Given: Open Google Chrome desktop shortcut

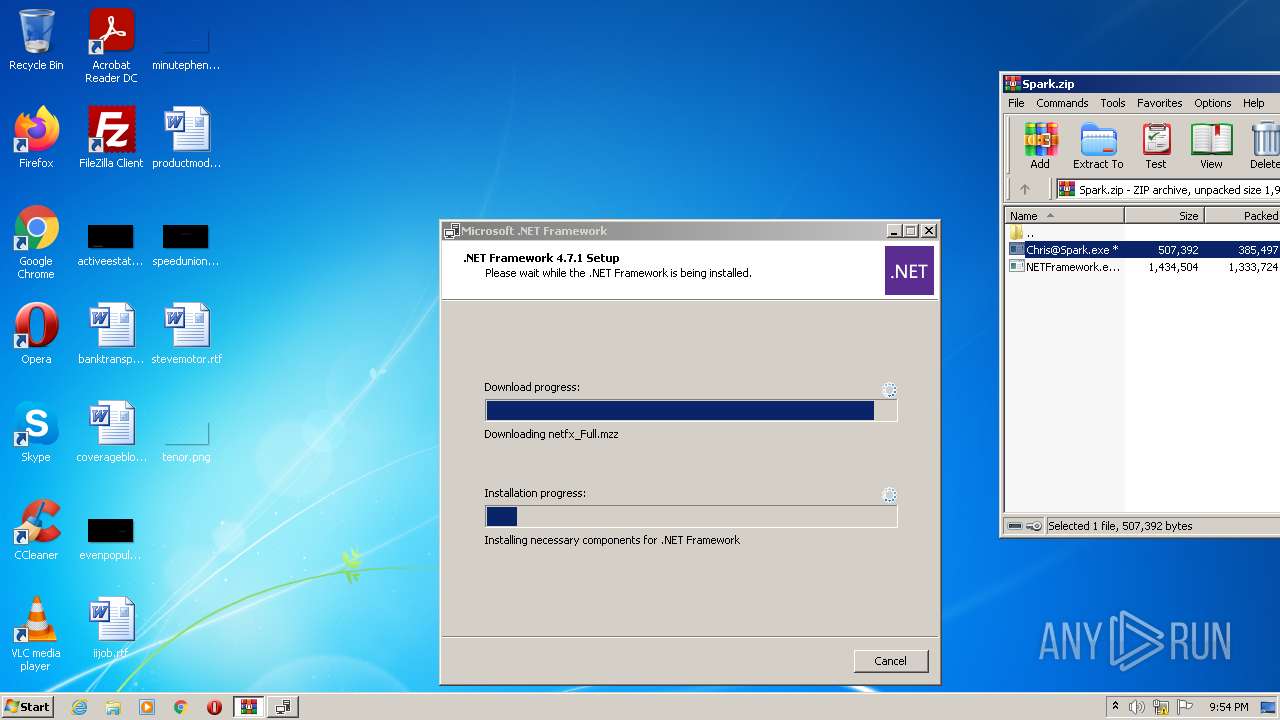Looking at the screenshot, I should click(x=36, y=242).
